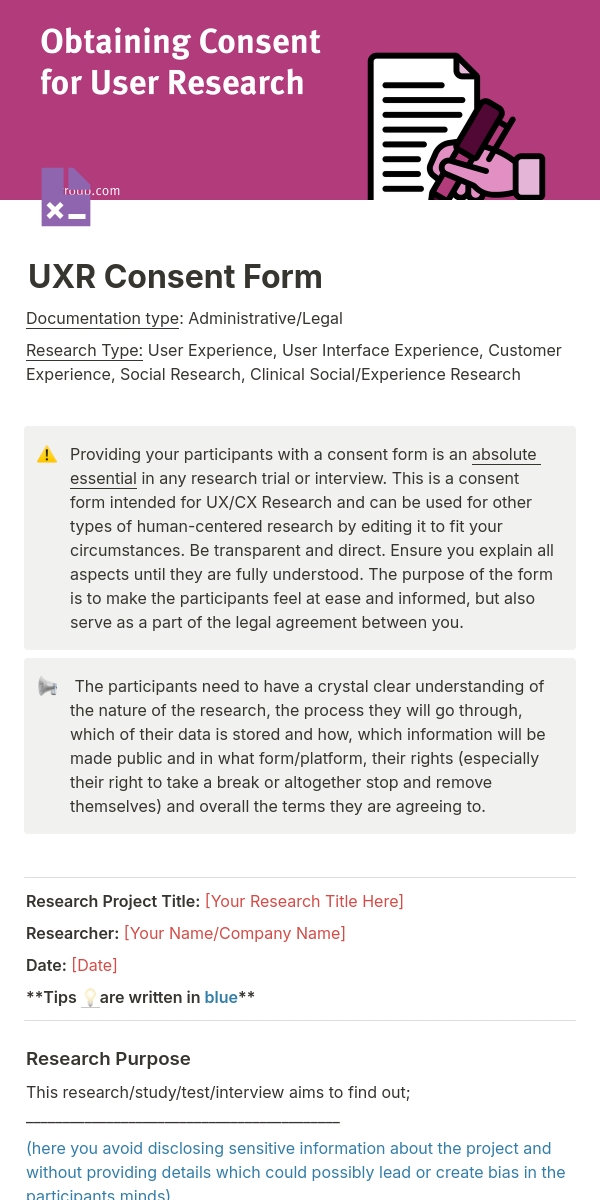
Task: Click the lightbulb emoji beside Tips
Action: click(90, 997)
